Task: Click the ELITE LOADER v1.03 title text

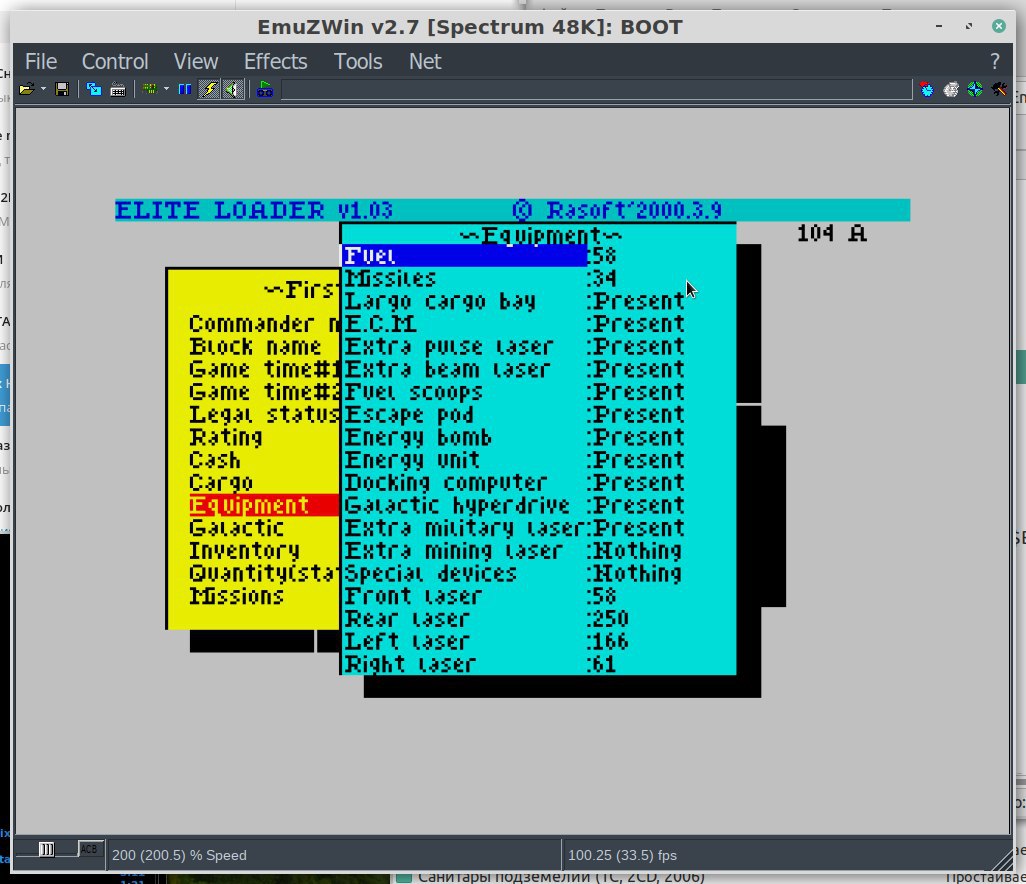Action: [254, 210]
